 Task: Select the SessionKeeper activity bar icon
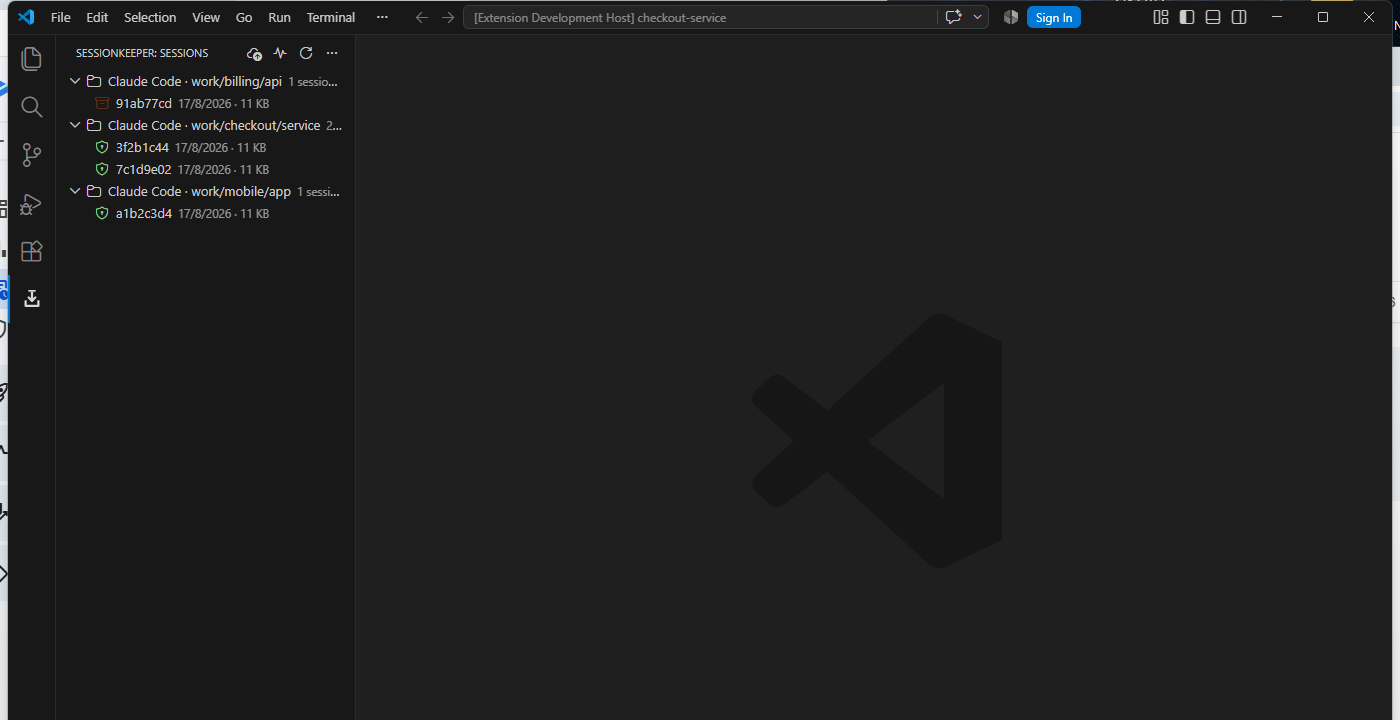32,298
